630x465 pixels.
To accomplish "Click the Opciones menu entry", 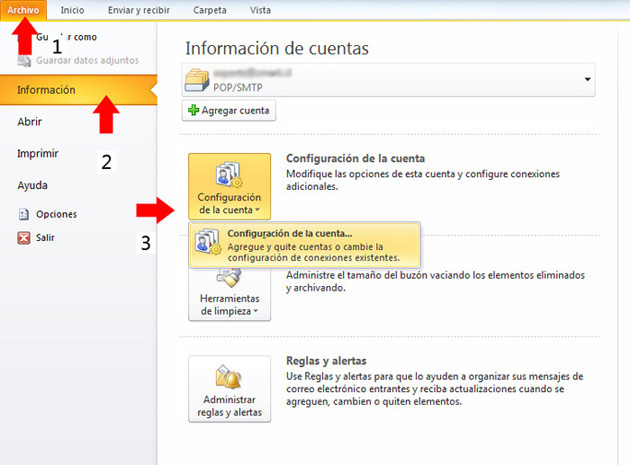I will (x=56, y=214).
